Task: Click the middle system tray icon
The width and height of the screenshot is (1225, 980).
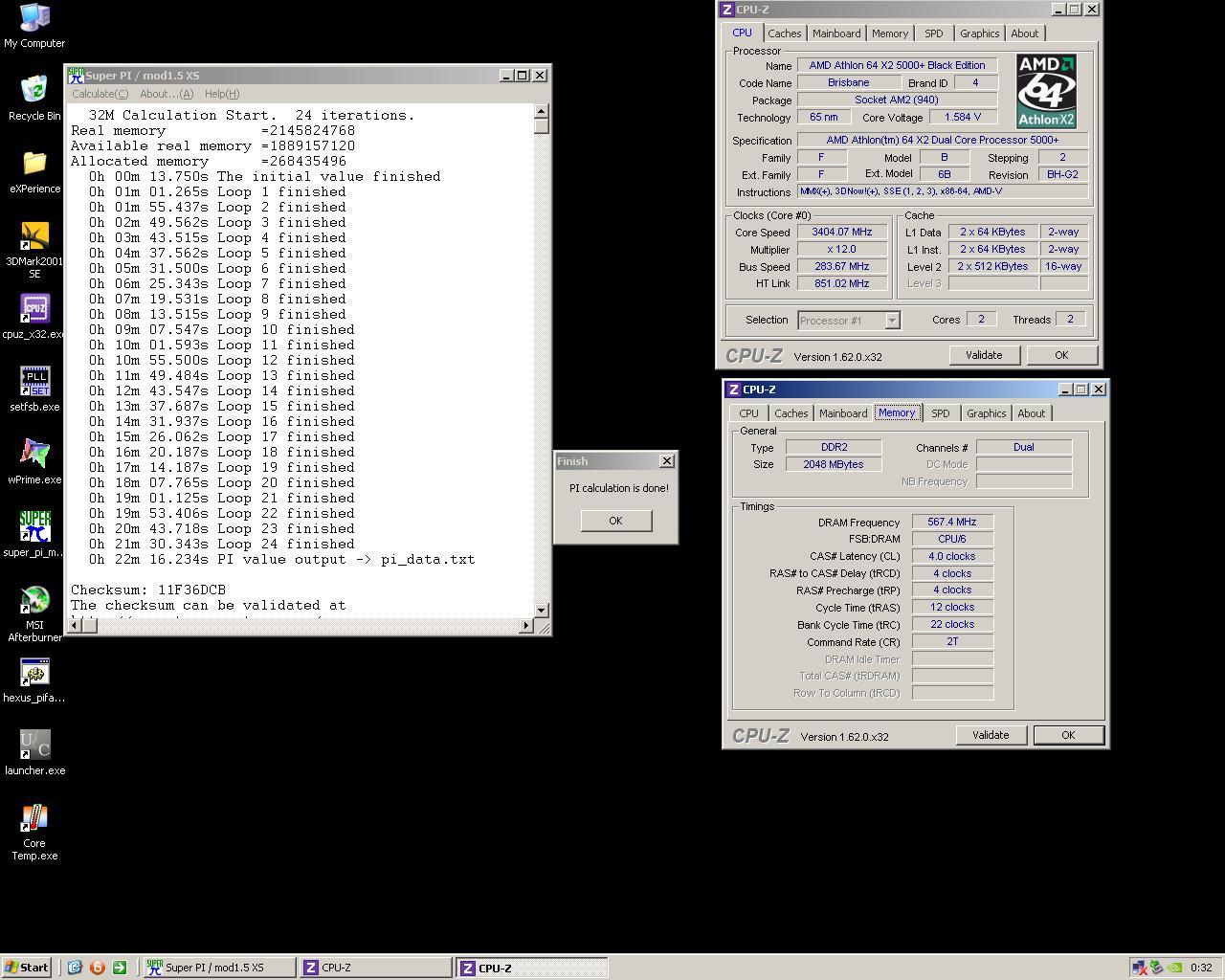Action: [1156, 968]
